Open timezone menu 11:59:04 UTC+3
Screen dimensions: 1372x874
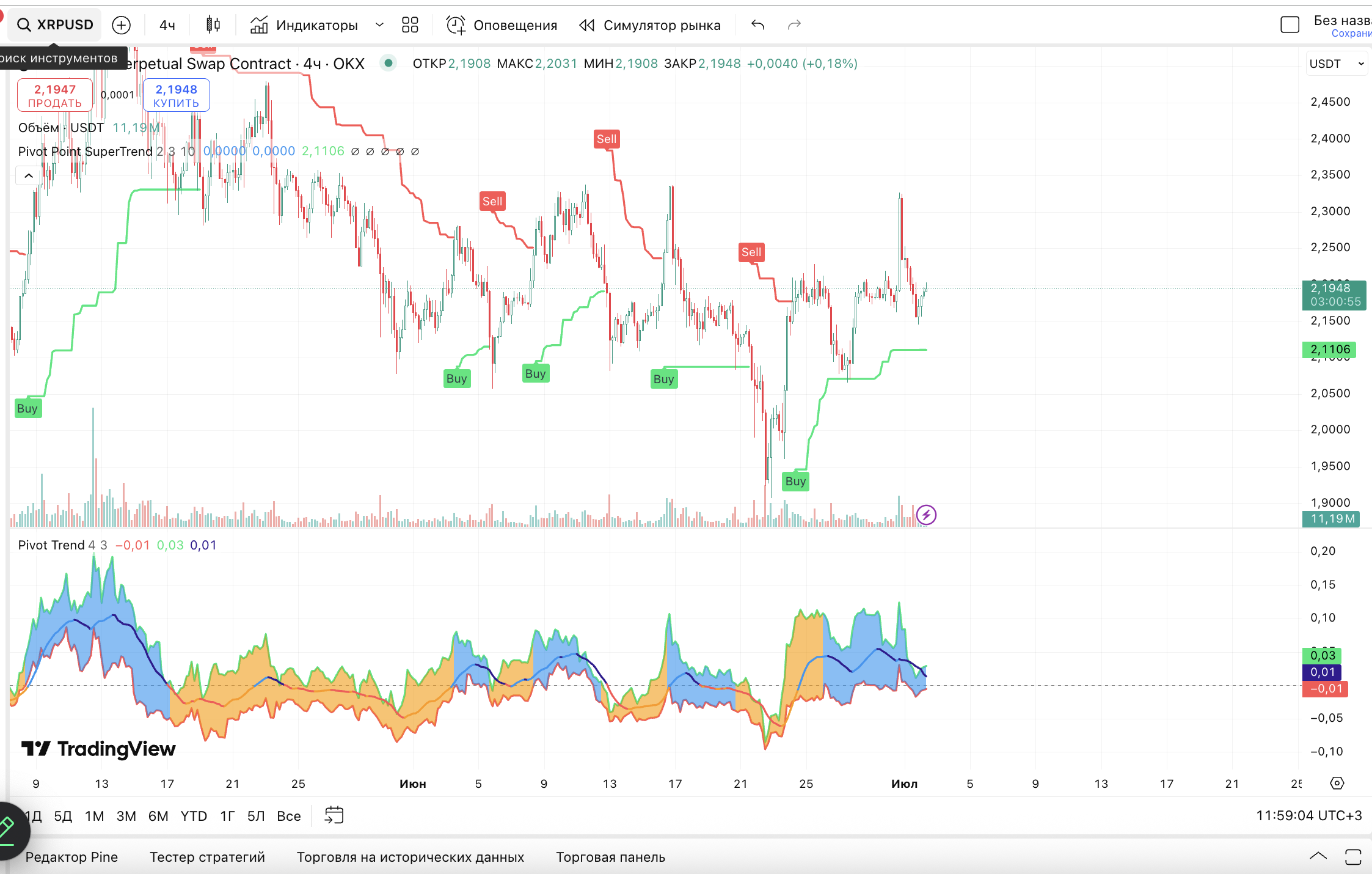click(x=1308, y=815)
